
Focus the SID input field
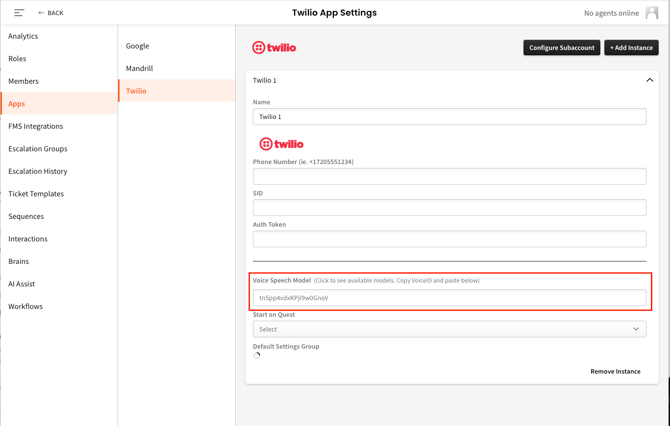tap(449, 208)
